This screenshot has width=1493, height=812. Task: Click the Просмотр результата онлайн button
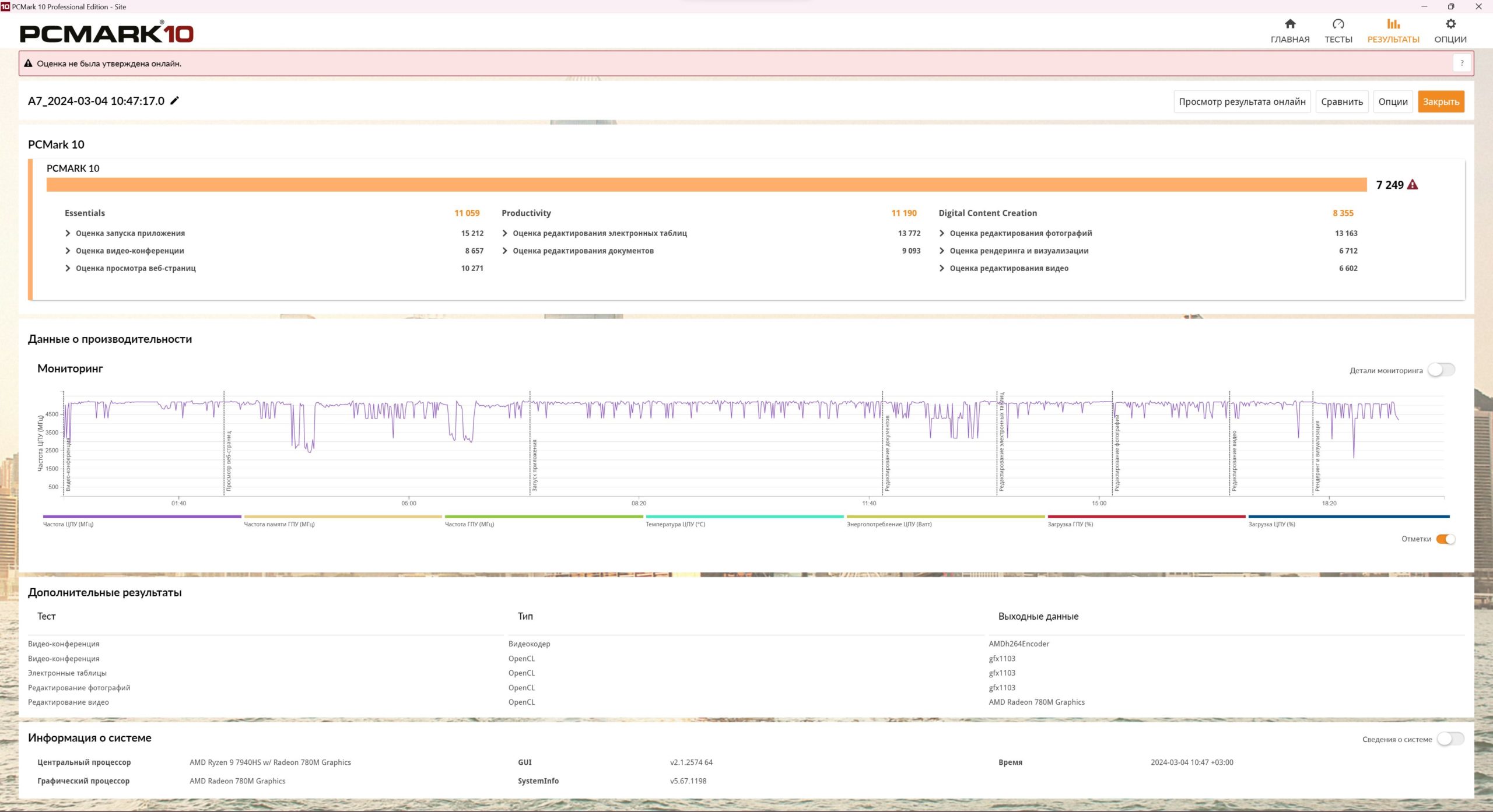[x=1242, y=101]
